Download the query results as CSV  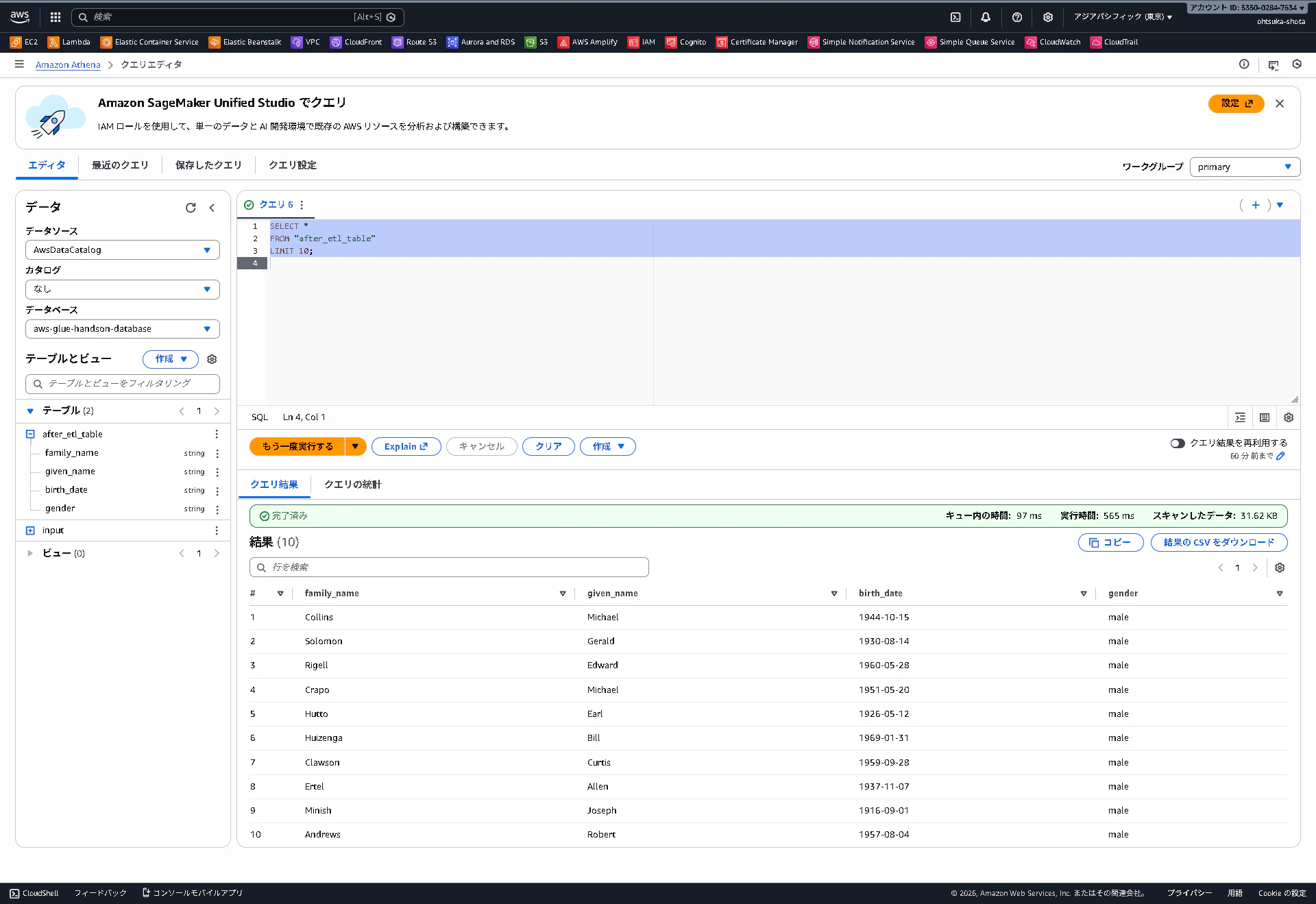(1219, 542)
